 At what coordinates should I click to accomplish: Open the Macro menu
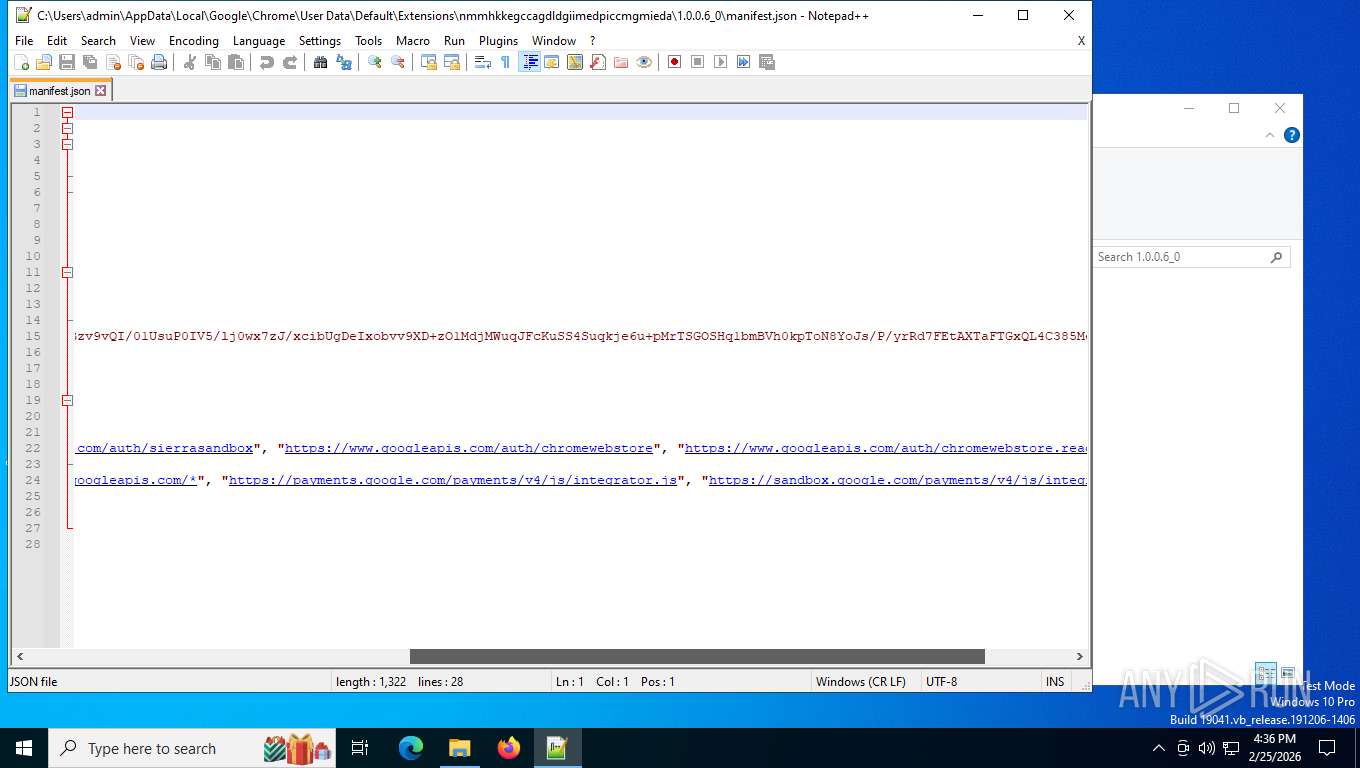413,41
